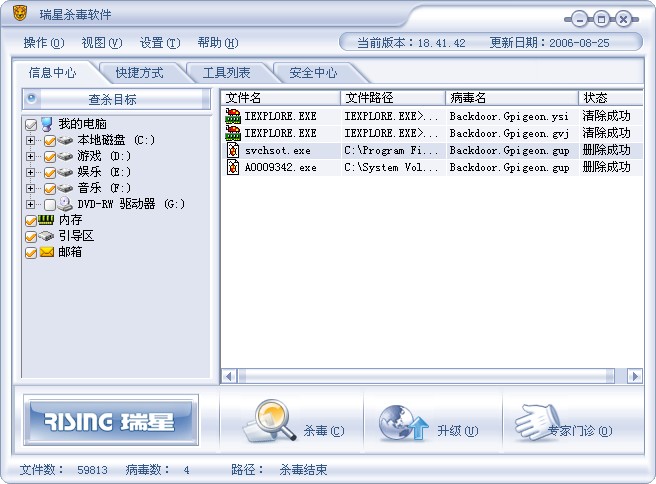
Task: Click the RISING 瑞星 logo button
Action: [x=111, y=420]
